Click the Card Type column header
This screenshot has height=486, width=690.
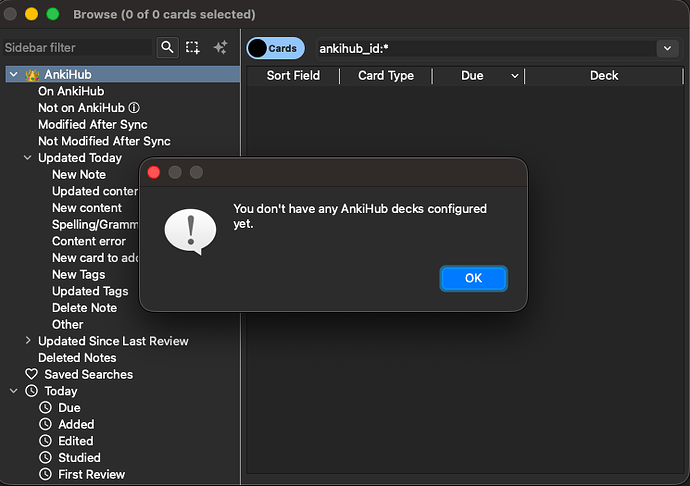click(x=386, y=76)
